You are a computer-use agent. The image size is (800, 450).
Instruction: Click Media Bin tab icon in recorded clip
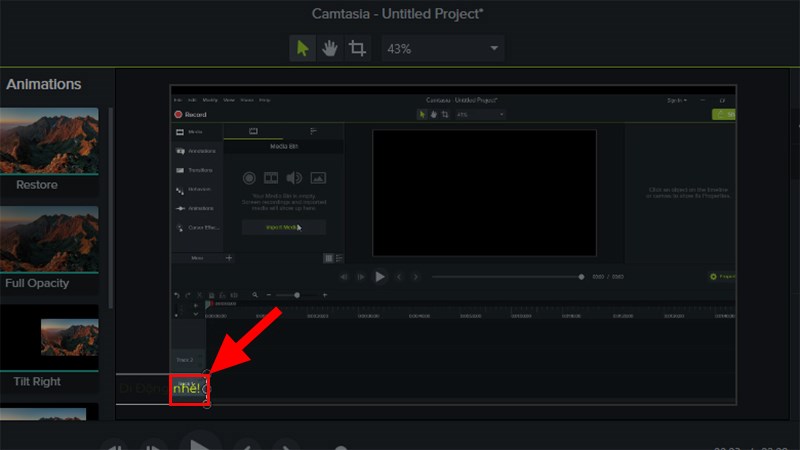[253, 132]
